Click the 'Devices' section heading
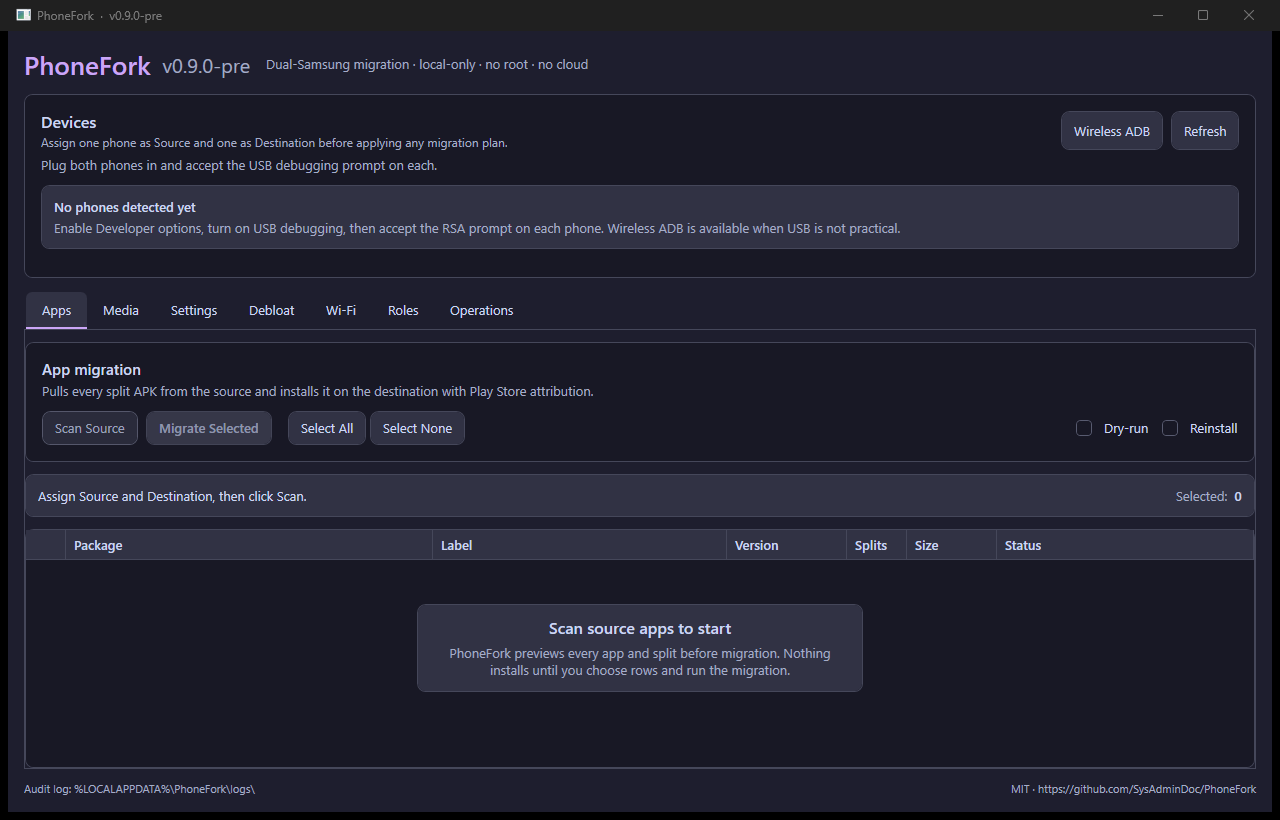Screen dimensions: 1280x820 (x=69, y=123)
